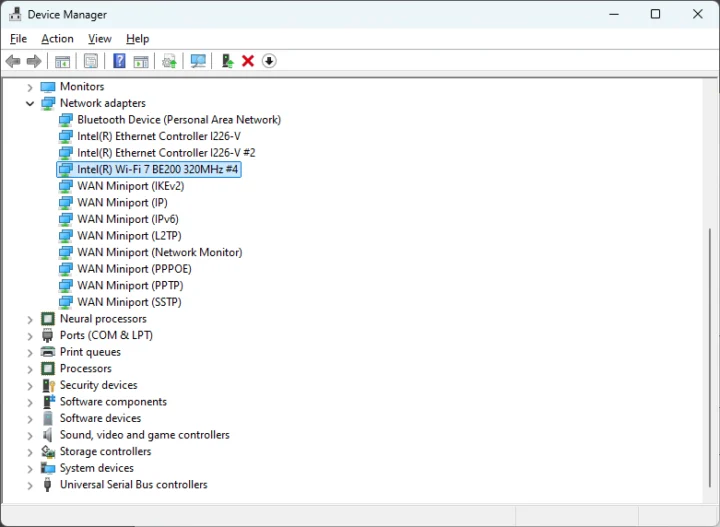Viewport: 720px width, 527px height.
Task: Collapse the Network adapters category
Action: 30,104
